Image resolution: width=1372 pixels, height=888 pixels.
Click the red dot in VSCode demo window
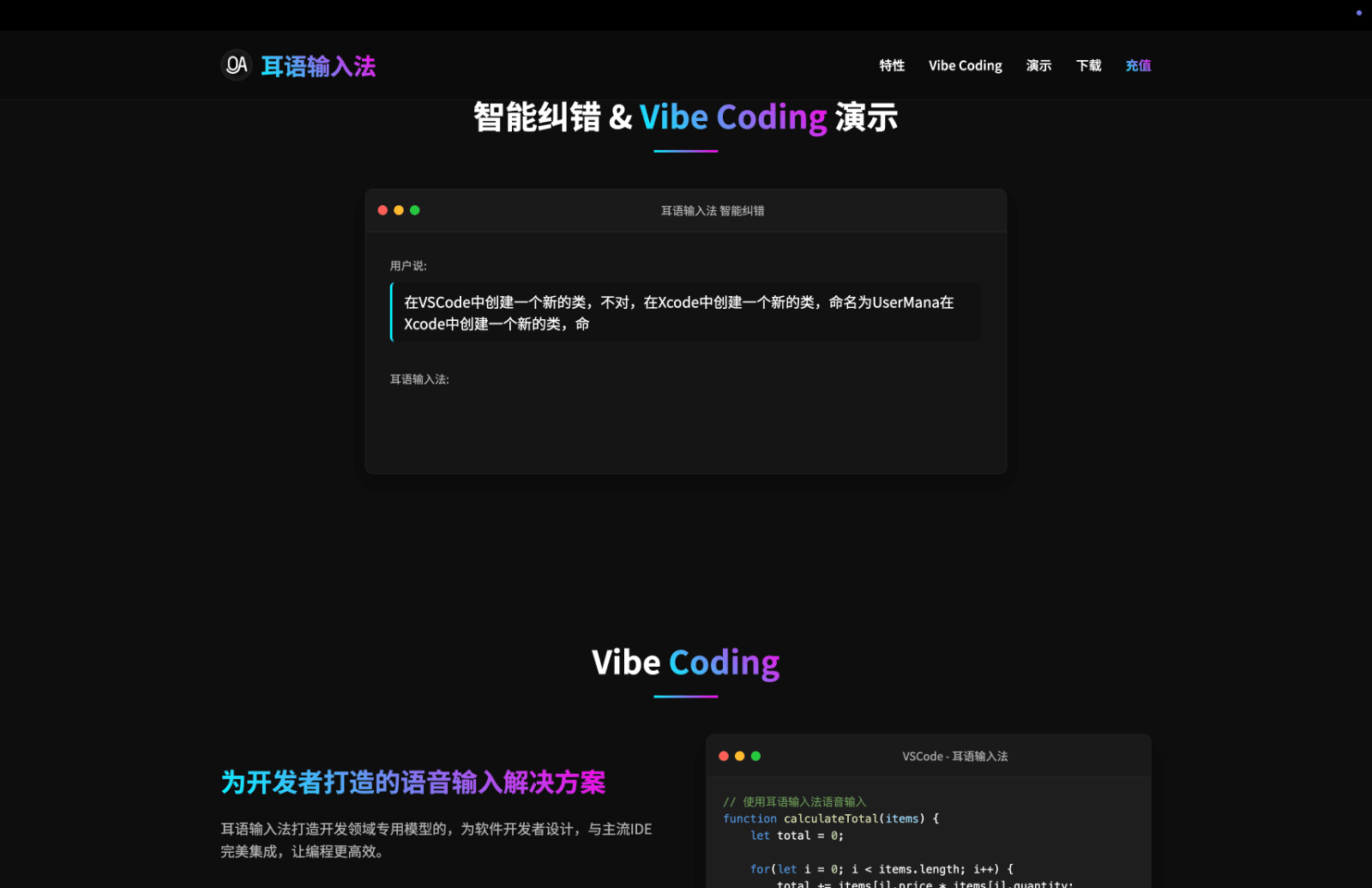tap(724, 756)
